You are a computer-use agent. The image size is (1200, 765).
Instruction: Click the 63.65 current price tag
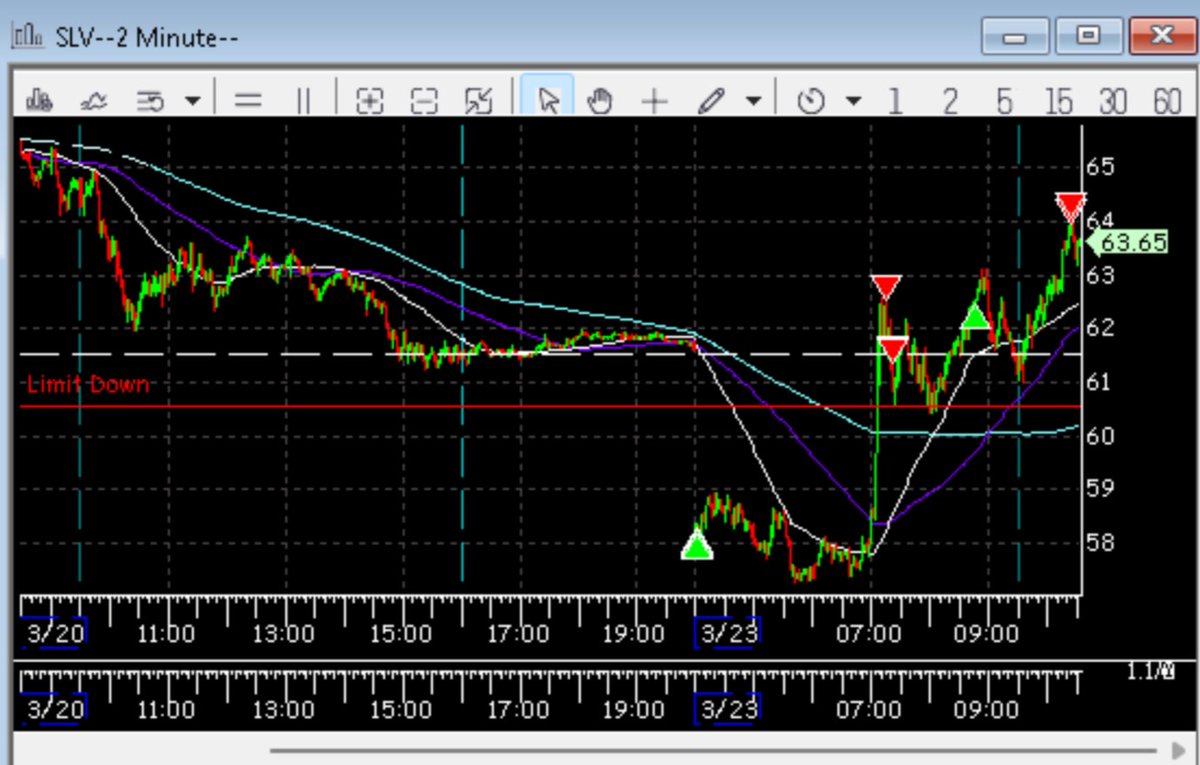tap(1126, 242)
